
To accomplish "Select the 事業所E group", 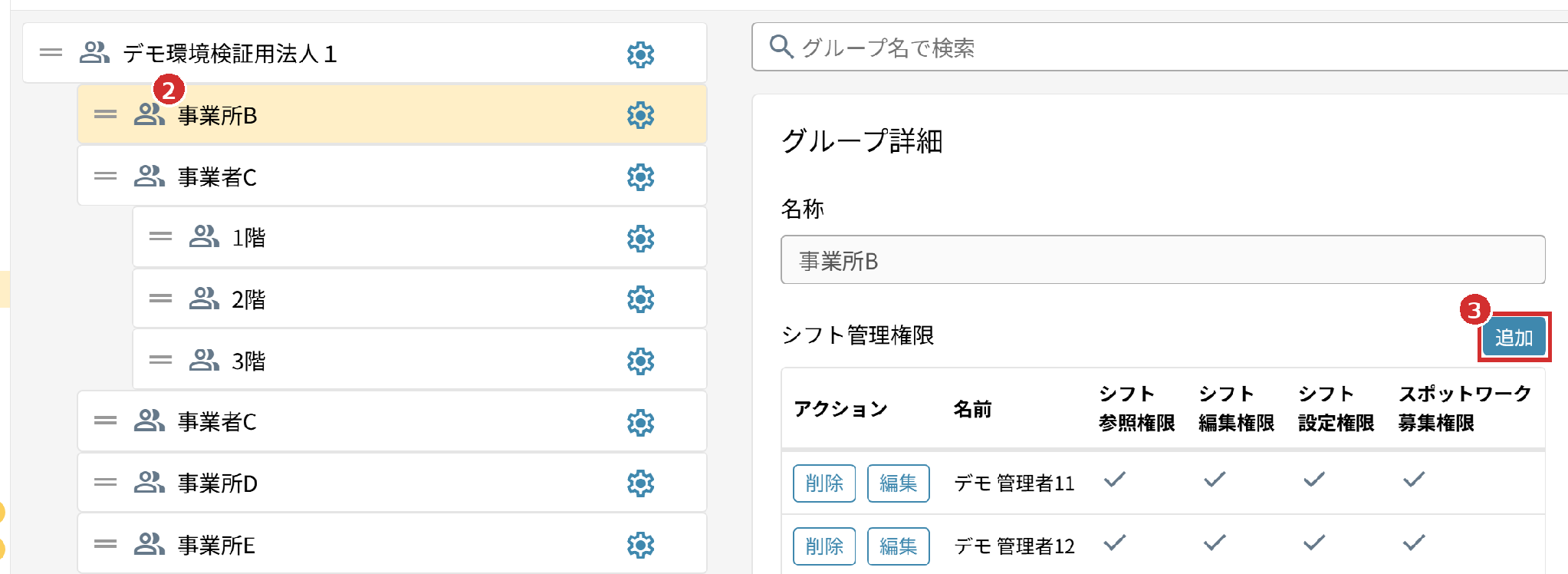I will coord(392,544).
